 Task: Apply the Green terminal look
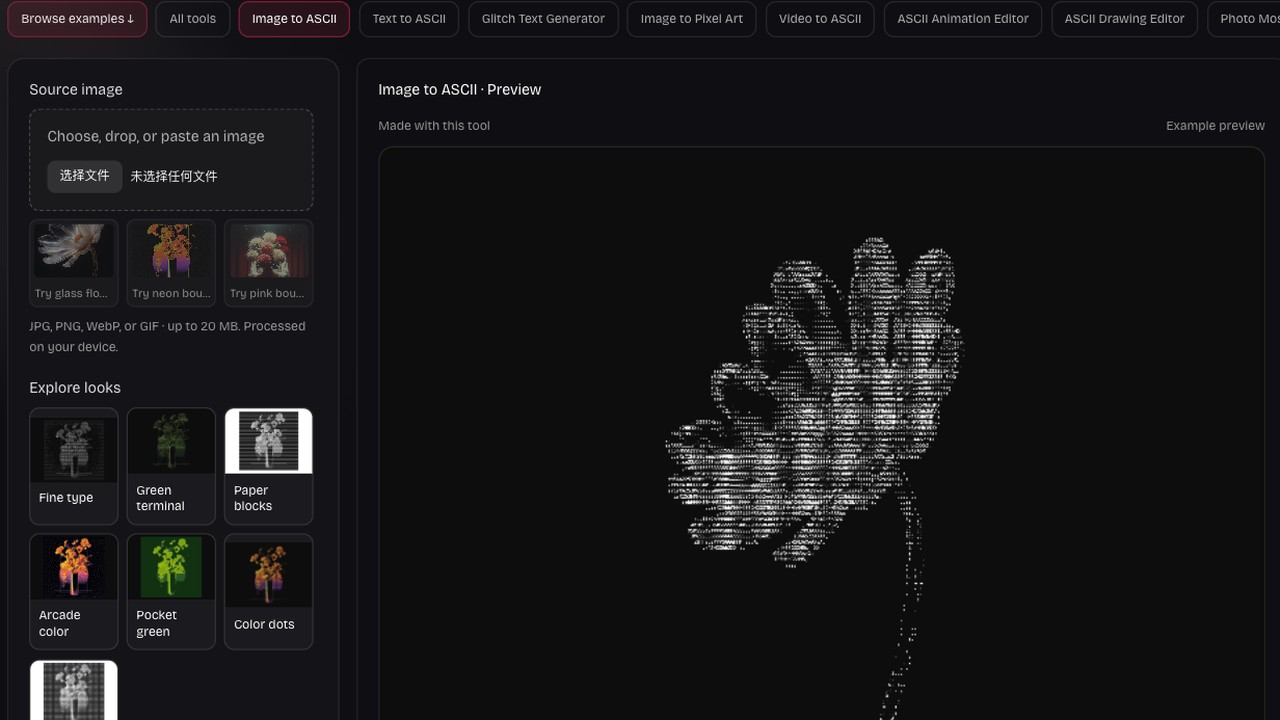(171, 466)
